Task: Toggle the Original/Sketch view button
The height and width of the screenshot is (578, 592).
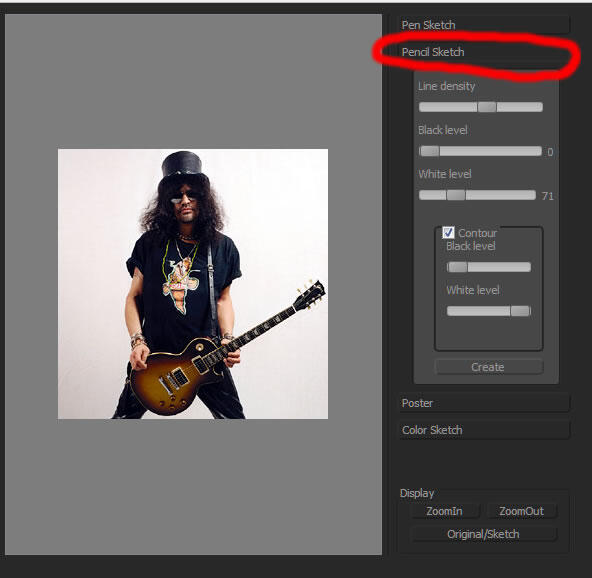Action: 483,534
